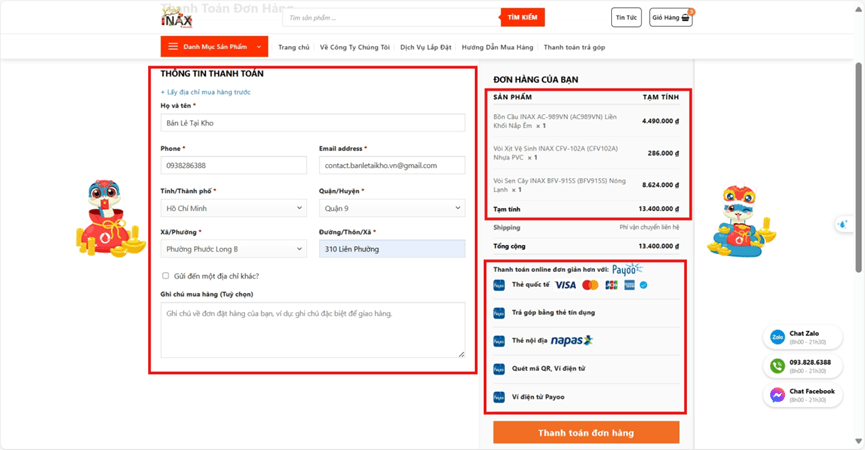
Task: Click the Payoo icon beside Thẻ quốc tế
Action: (x=499, y=285)
